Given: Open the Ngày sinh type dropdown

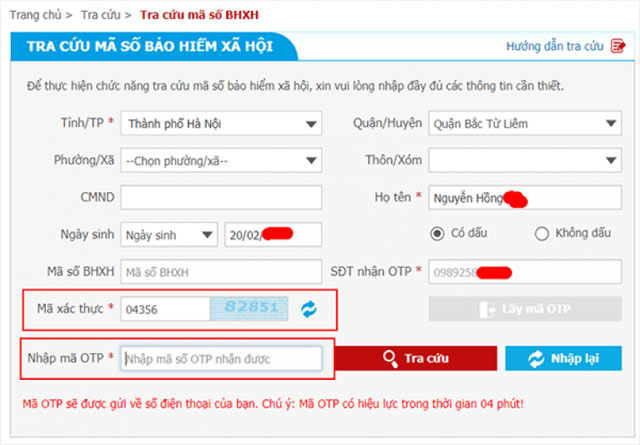Looking at the screenshot, I should [169, 235].
